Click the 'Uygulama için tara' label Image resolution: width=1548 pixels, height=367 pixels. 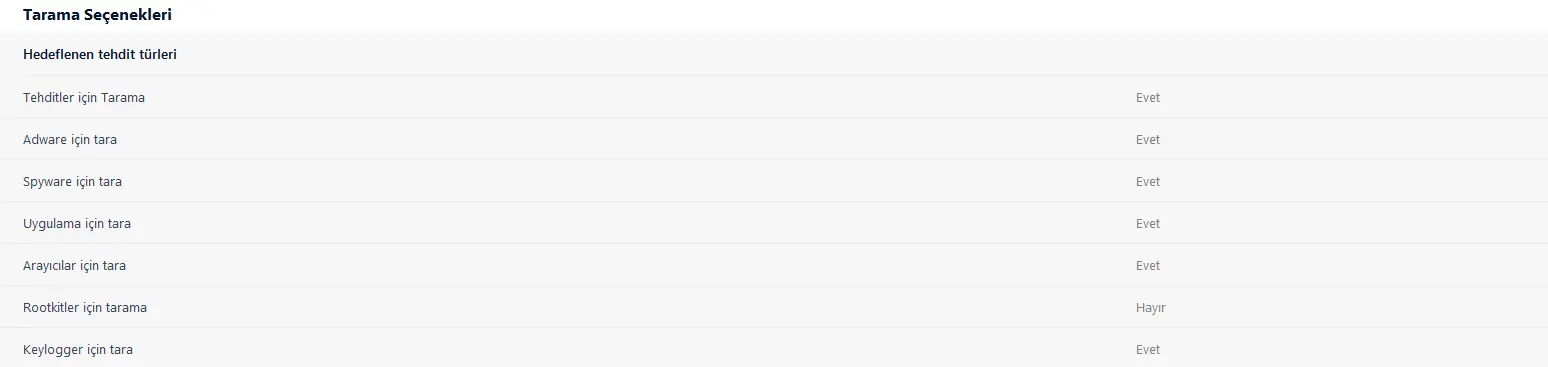point(77,223)
